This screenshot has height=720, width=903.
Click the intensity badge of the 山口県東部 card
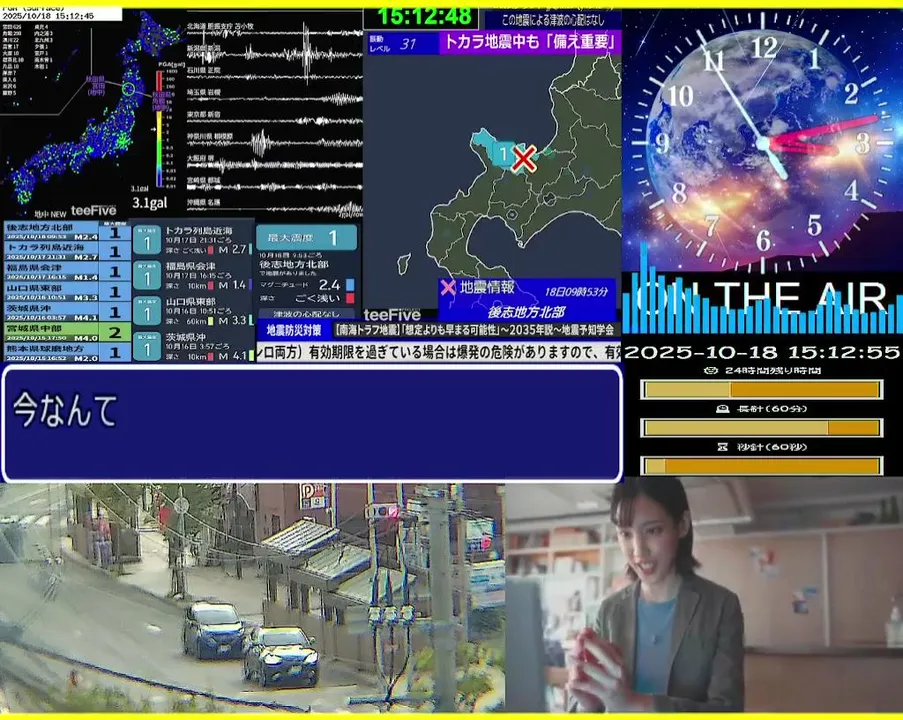click(x=147, y=311)
